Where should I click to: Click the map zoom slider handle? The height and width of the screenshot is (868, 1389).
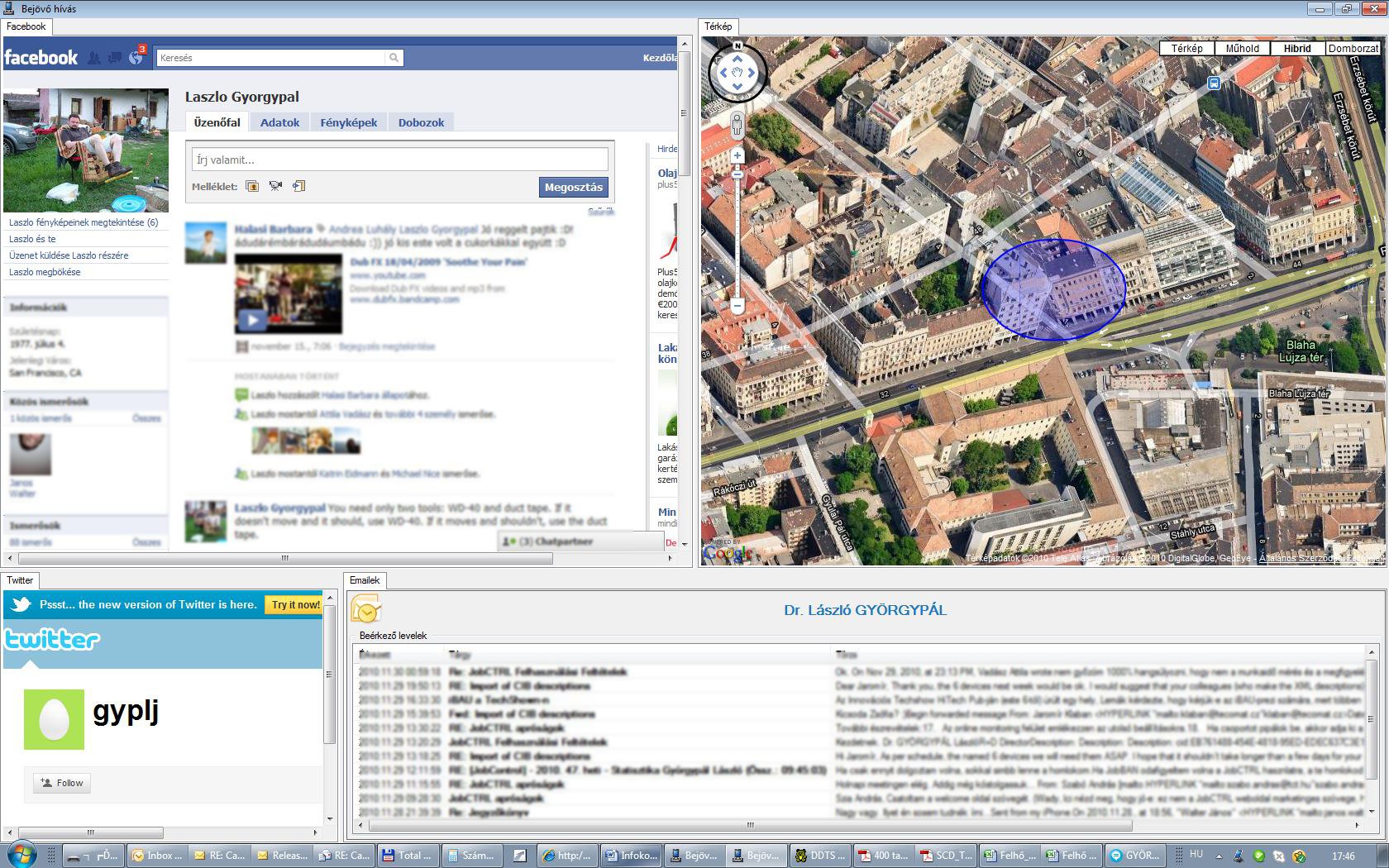(x=737, y=174)
